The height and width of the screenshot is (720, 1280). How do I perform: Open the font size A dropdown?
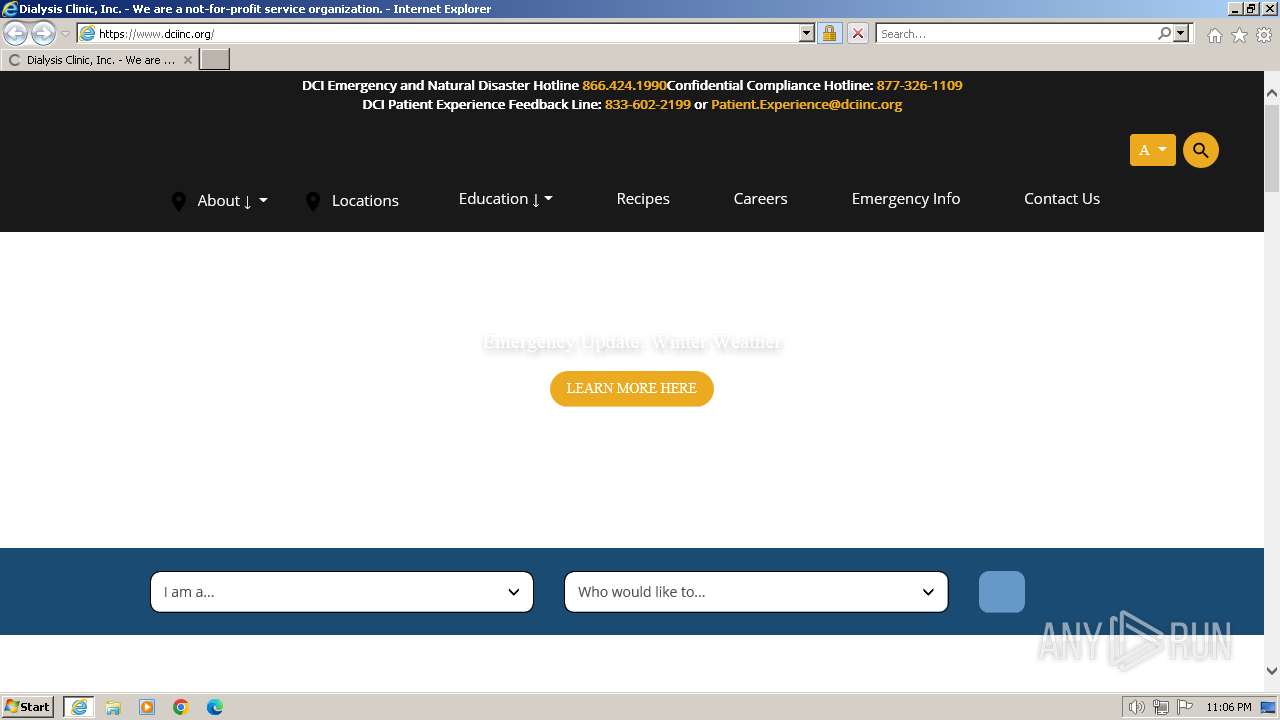(x=1153, y=150)
